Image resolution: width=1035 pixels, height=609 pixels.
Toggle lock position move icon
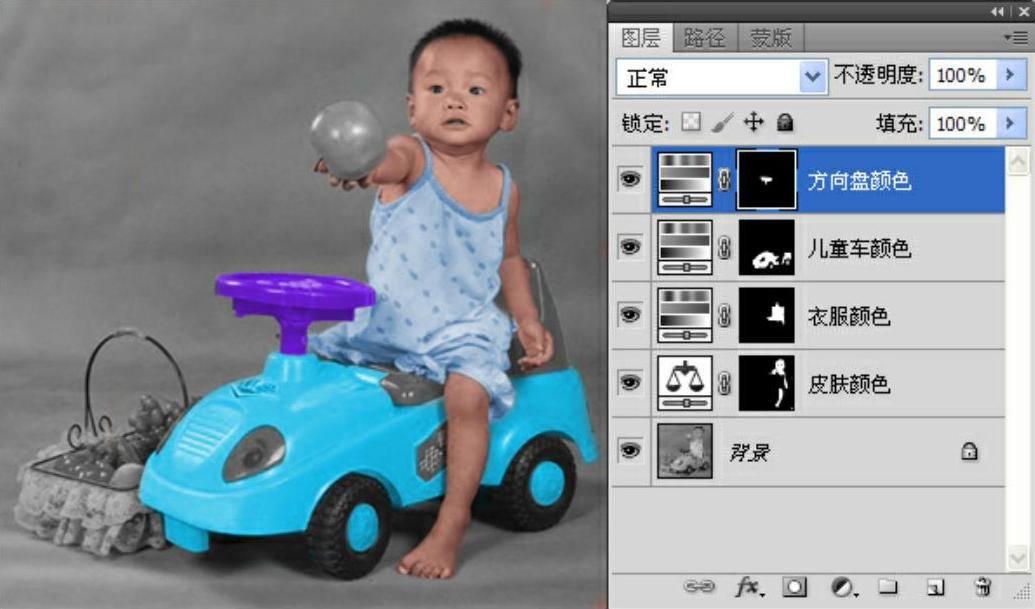753,122
